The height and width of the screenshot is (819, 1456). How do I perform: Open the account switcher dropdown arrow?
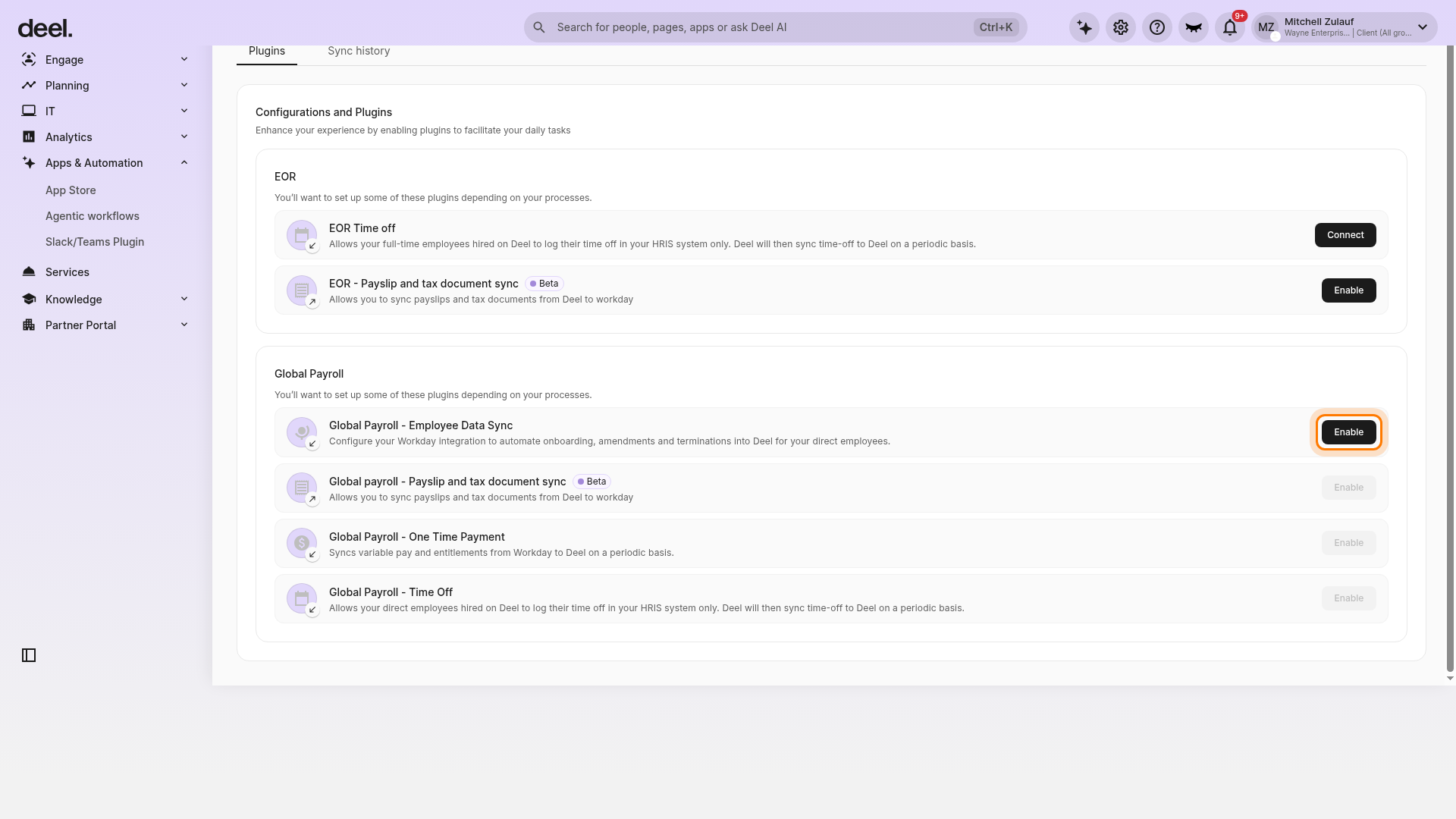point(1423,27)
